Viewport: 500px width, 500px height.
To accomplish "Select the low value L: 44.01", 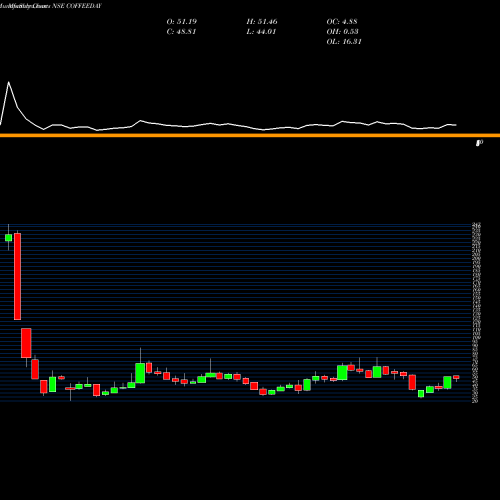I will click(x=261, y=32).
